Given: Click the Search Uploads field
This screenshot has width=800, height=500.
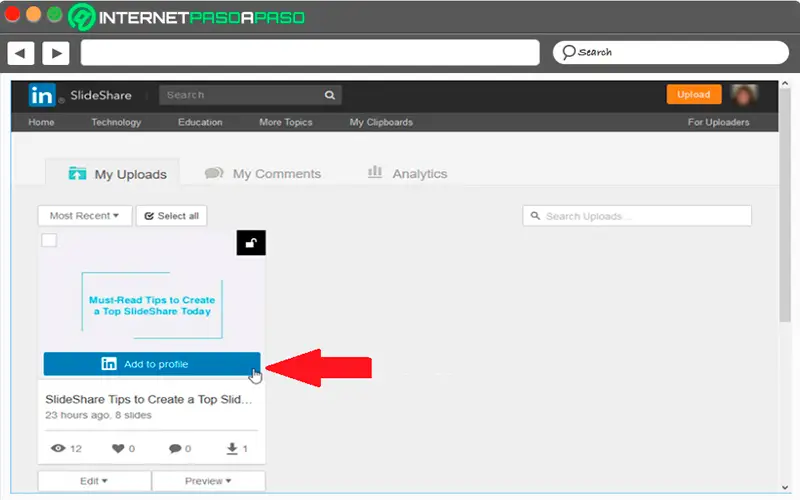Looking at the screenshot, I should [637, 216].
